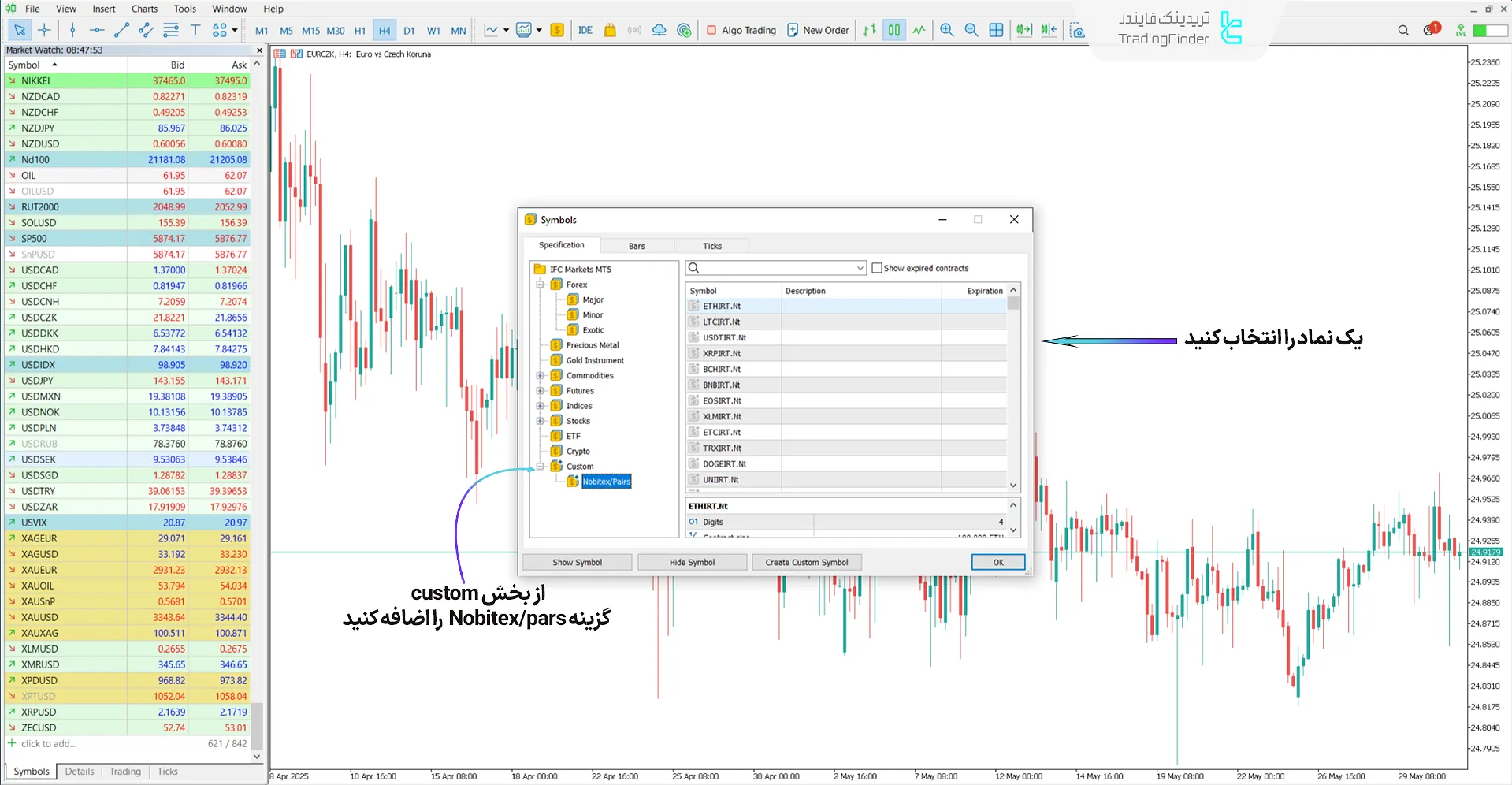Screen dimensions: 1512x785
Task: Zoom out of the chart
Action: (x=971, y=30)
